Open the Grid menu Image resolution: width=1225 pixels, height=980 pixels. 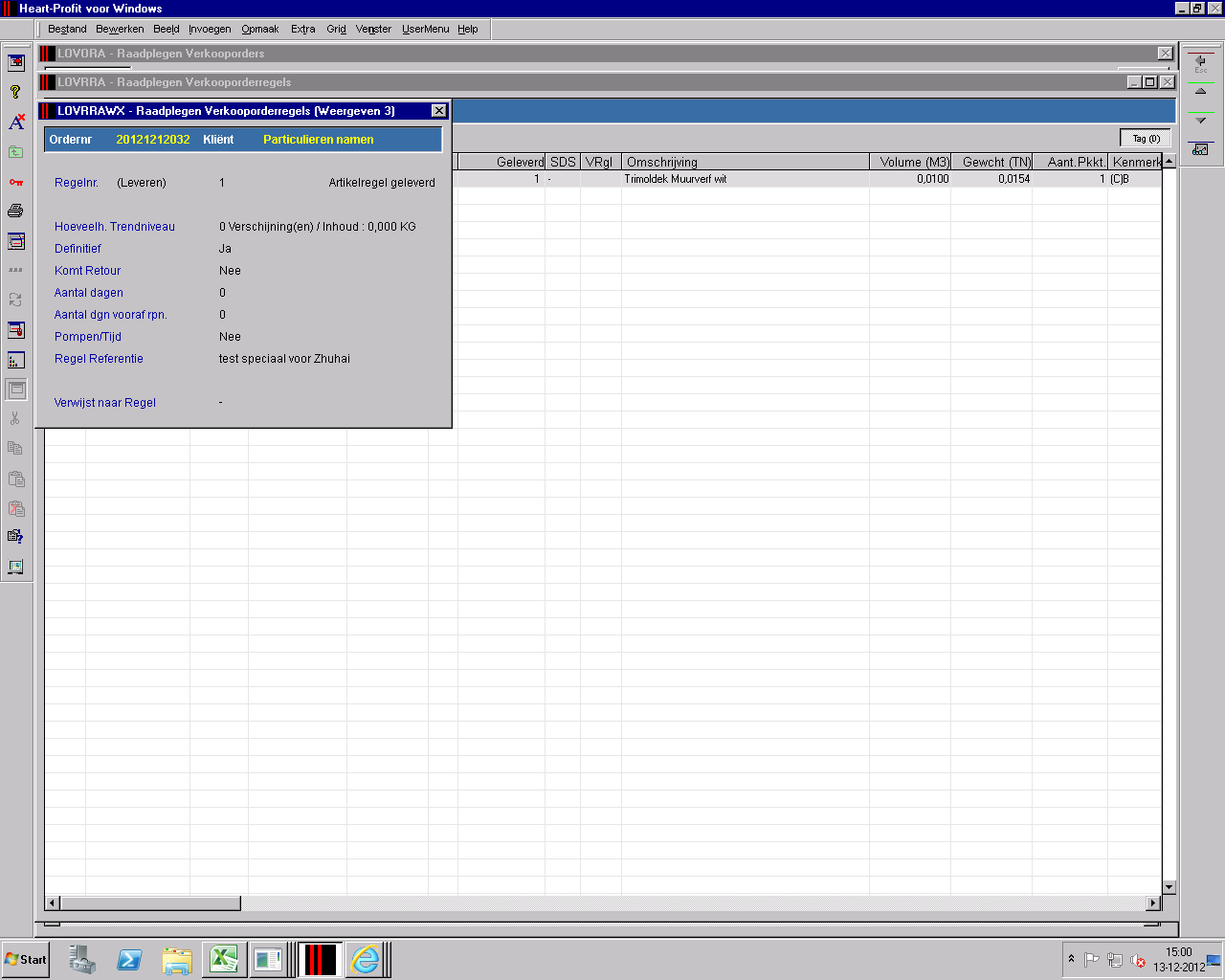pyautogui.click(x=336, y=29)
